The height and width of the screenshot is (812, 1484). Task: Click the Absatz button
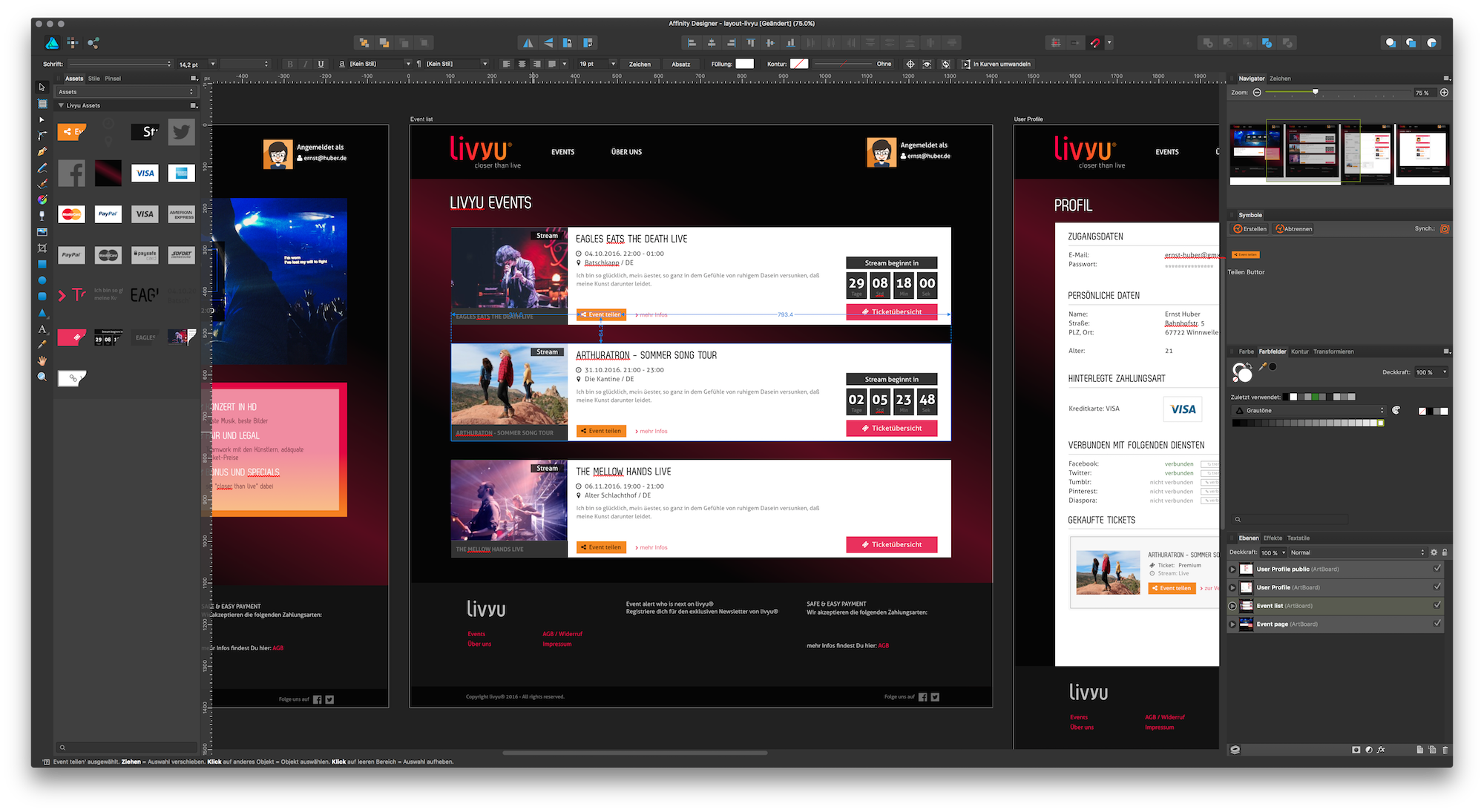pyautogui.click(x=681, y=64)
